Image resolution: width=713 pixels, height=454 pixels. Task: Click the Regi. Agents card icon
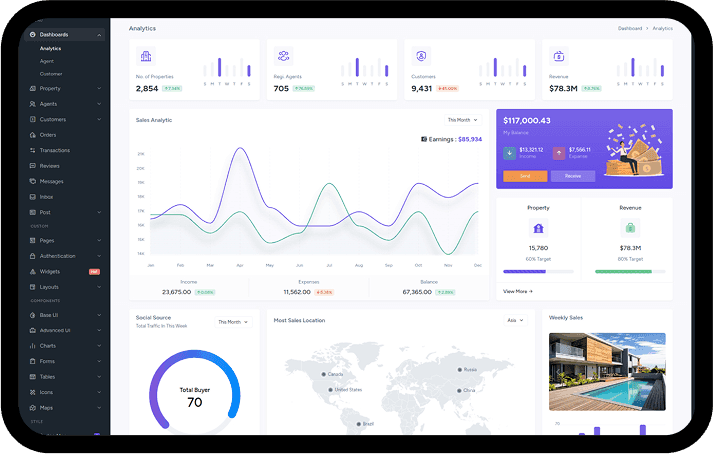pyautogui.click(x=284, y=56)
